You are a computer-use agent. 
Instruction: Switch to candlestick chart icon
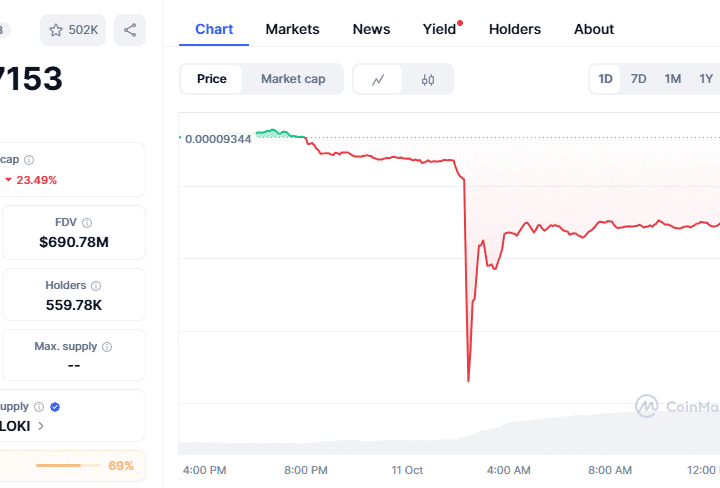428,79
